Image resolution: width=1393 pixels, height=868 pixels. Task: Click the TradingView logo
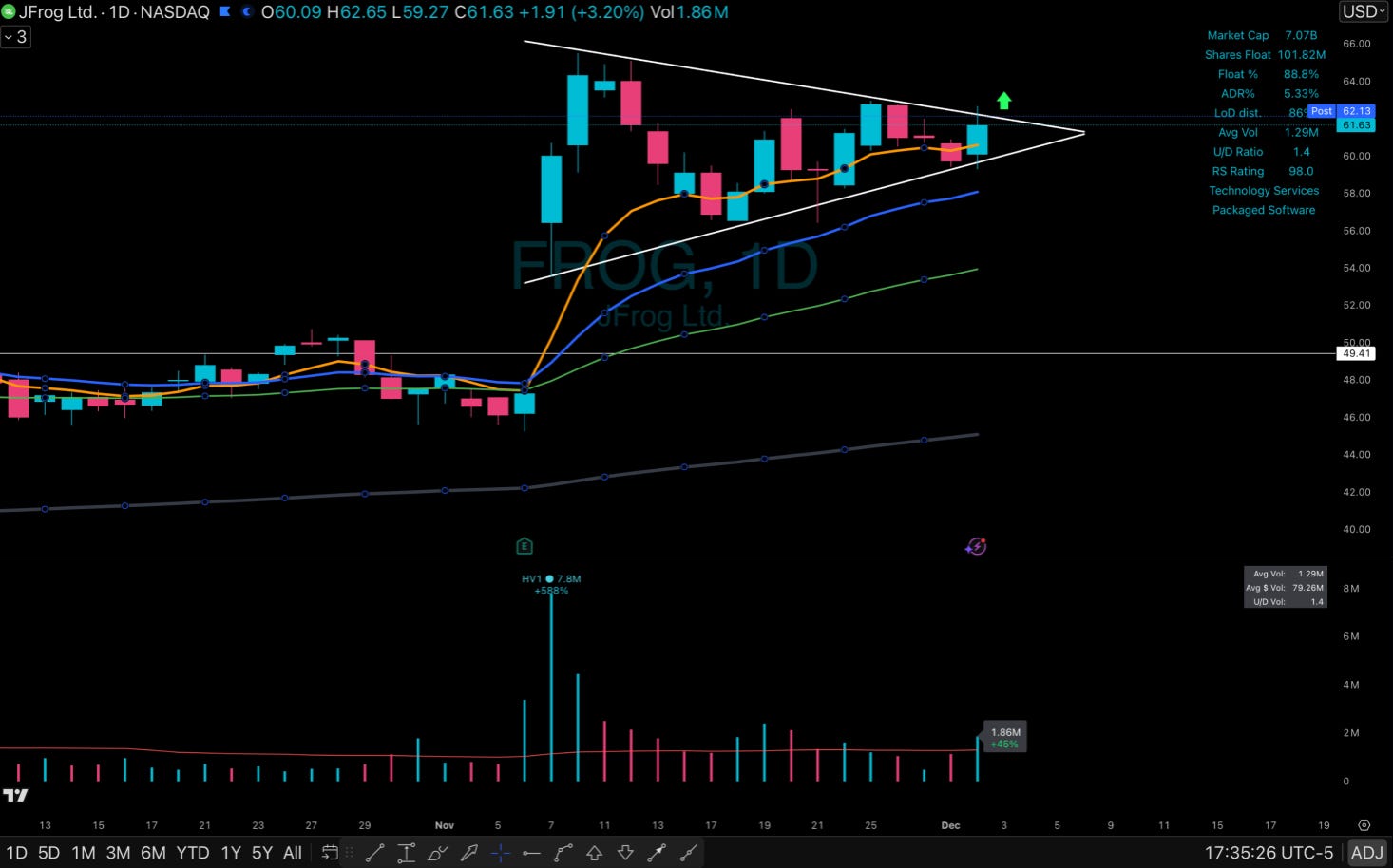[15, 795]
